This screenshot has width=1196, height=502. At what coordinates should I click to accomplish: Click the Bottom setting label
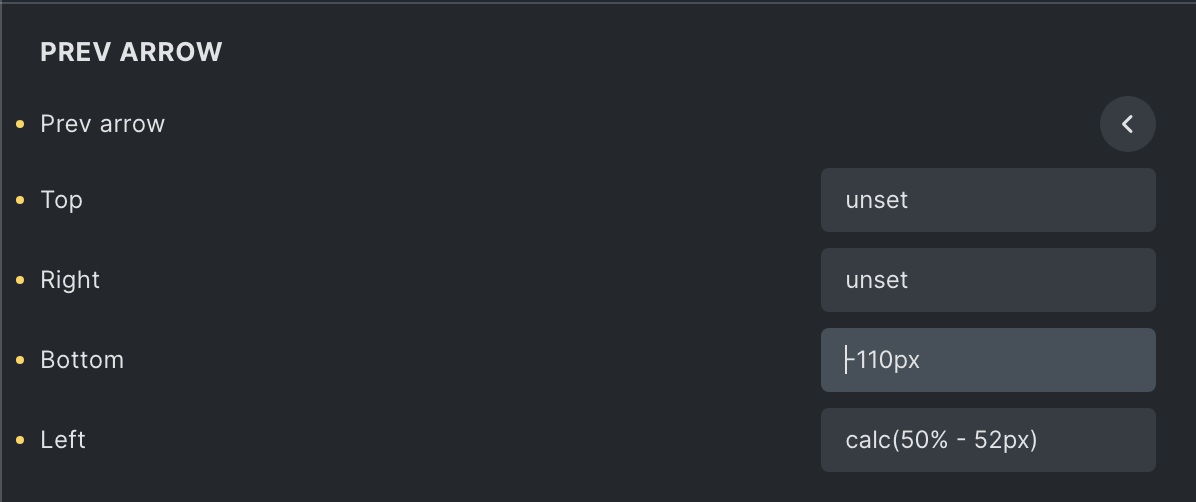[x=82, y=360]
